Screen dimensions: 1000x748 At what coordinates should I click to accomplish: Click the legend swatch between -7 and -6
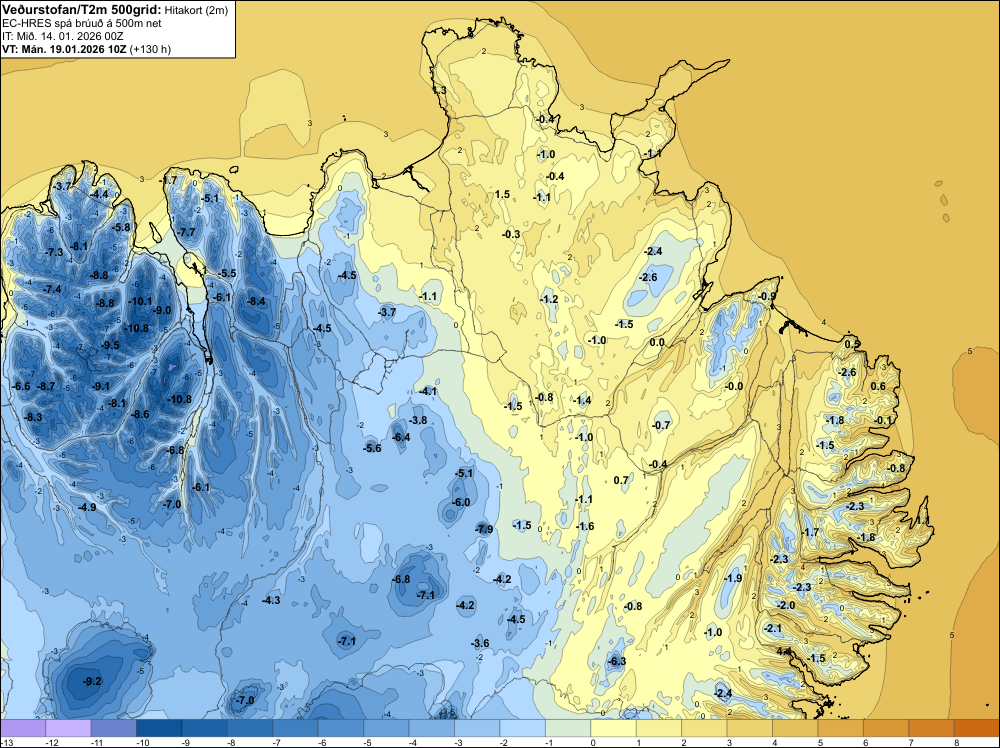click(295, 728)
